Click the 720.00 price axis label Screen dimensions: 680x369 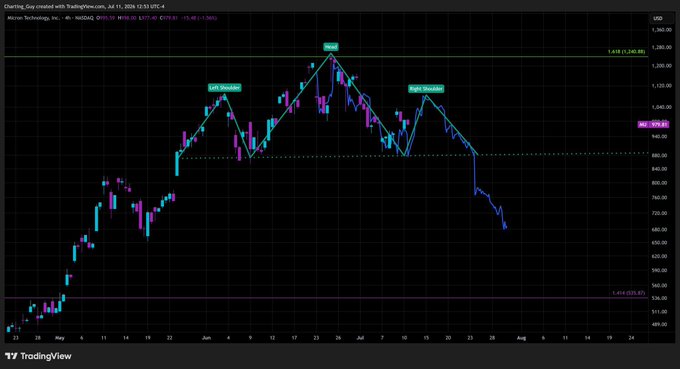(x=660, y=213)
